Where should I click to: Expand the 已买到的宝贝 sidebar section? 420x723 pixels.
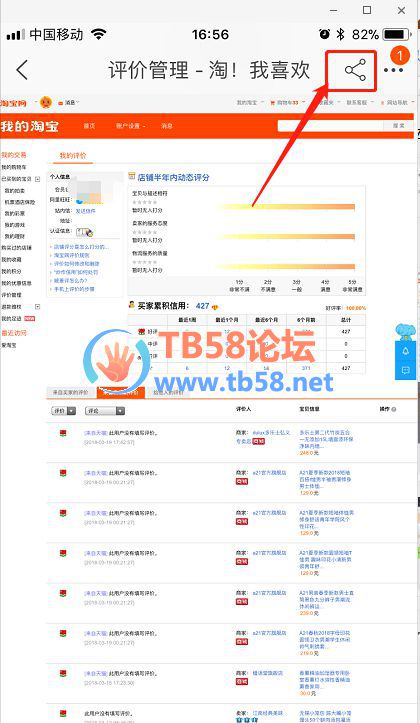click(38, 179)
